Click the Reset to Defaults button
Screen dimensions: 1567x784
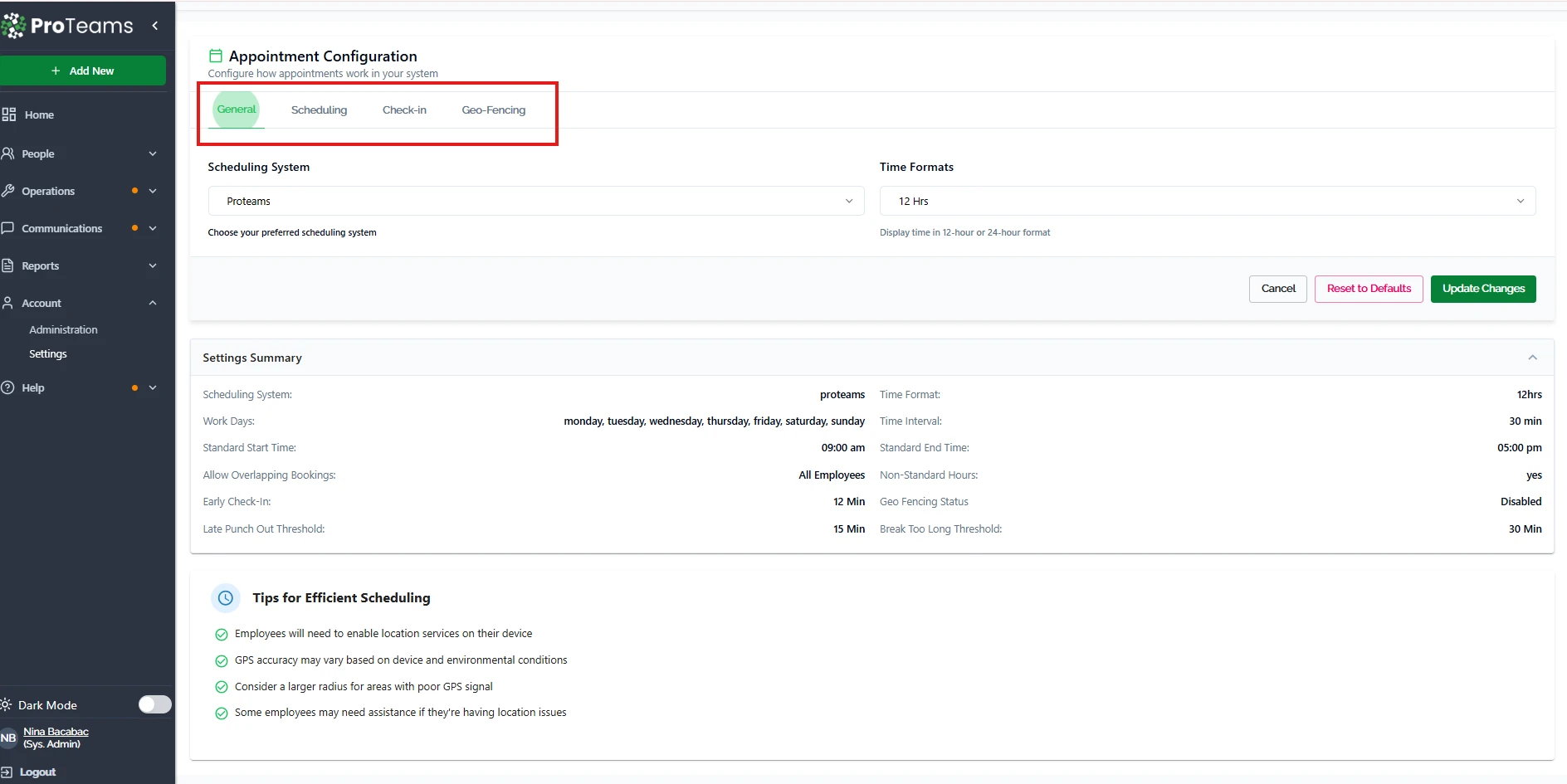[1368, 289]
